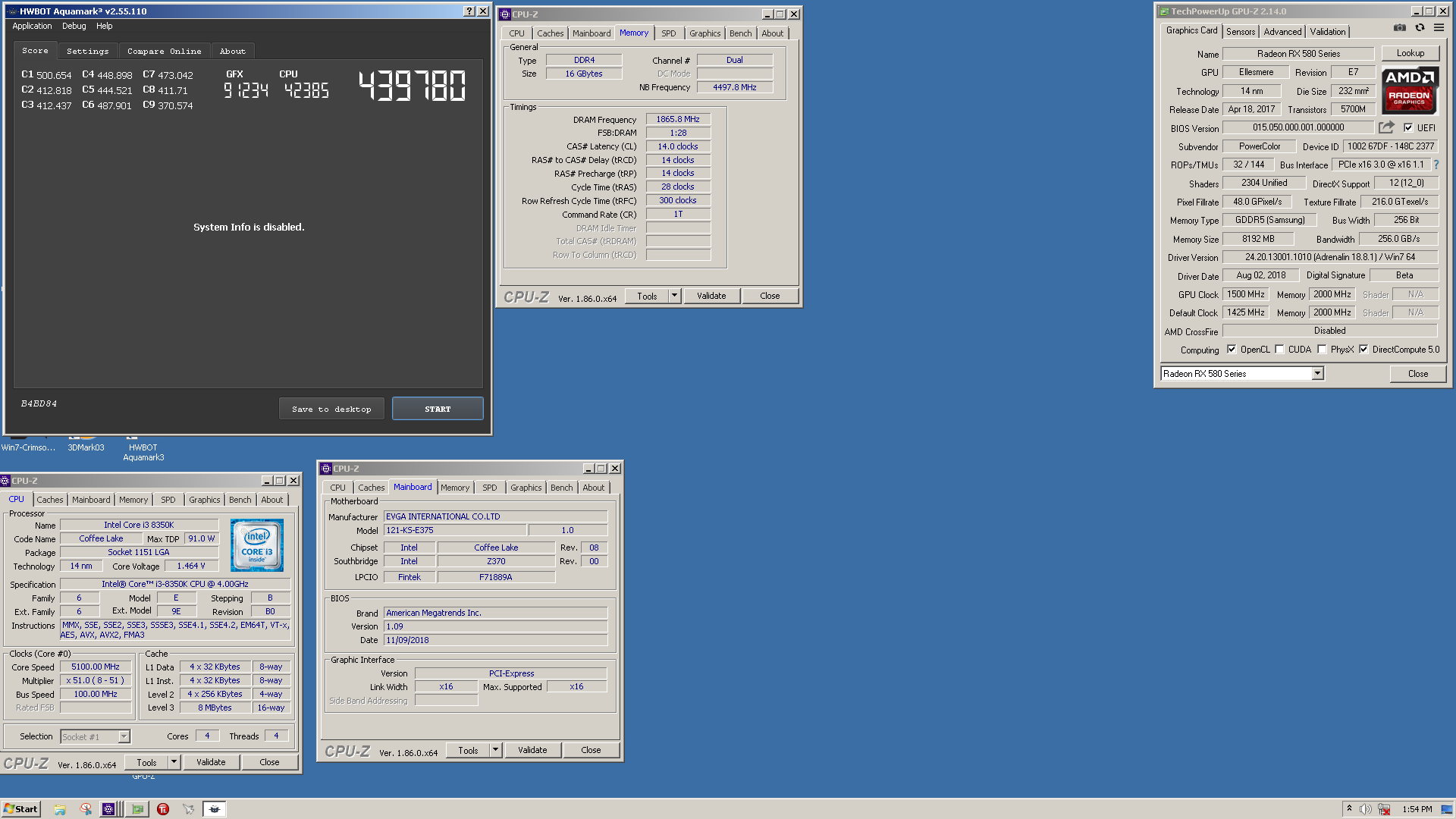Image resolution: width=1456 pixels, height=819 pixels.
Task: Select SPD tab in Memory CPU-Z window
Action: click(668, 33)
